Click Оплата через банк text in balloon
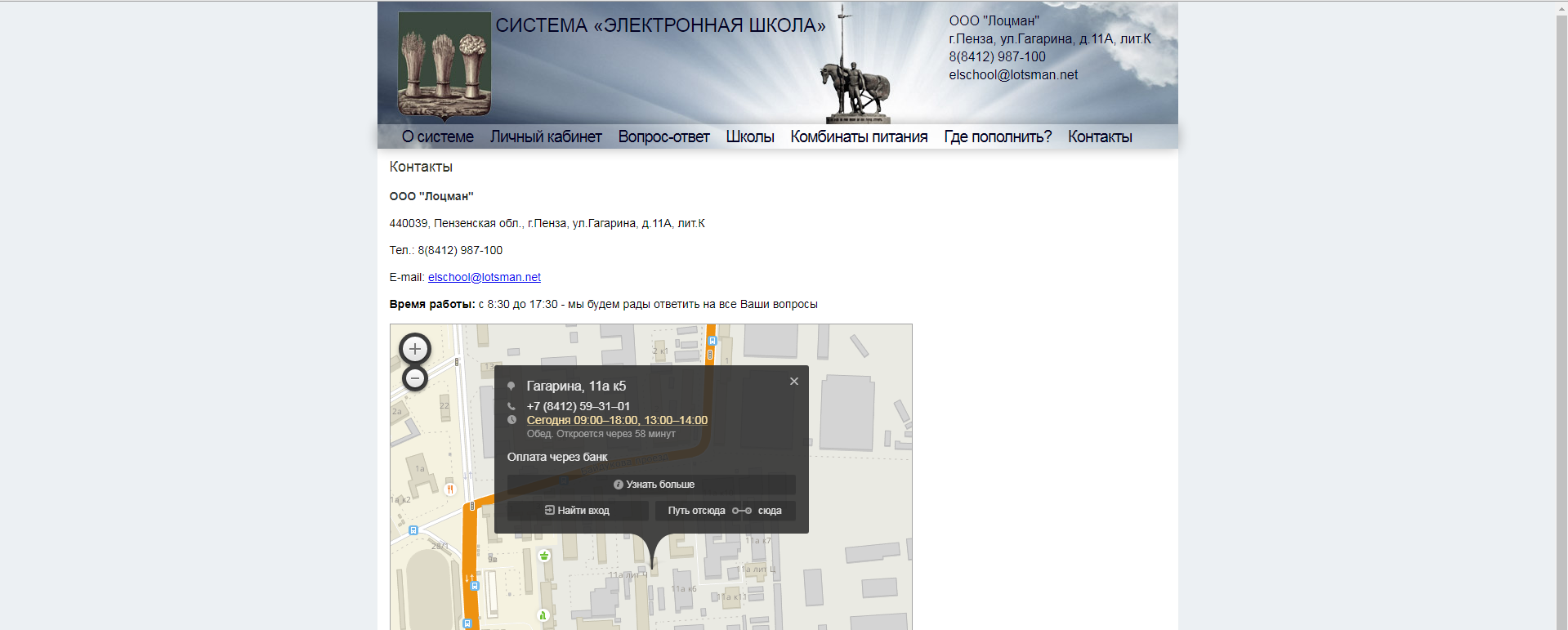The image size is (1568, 630). (x=557, y=457)
